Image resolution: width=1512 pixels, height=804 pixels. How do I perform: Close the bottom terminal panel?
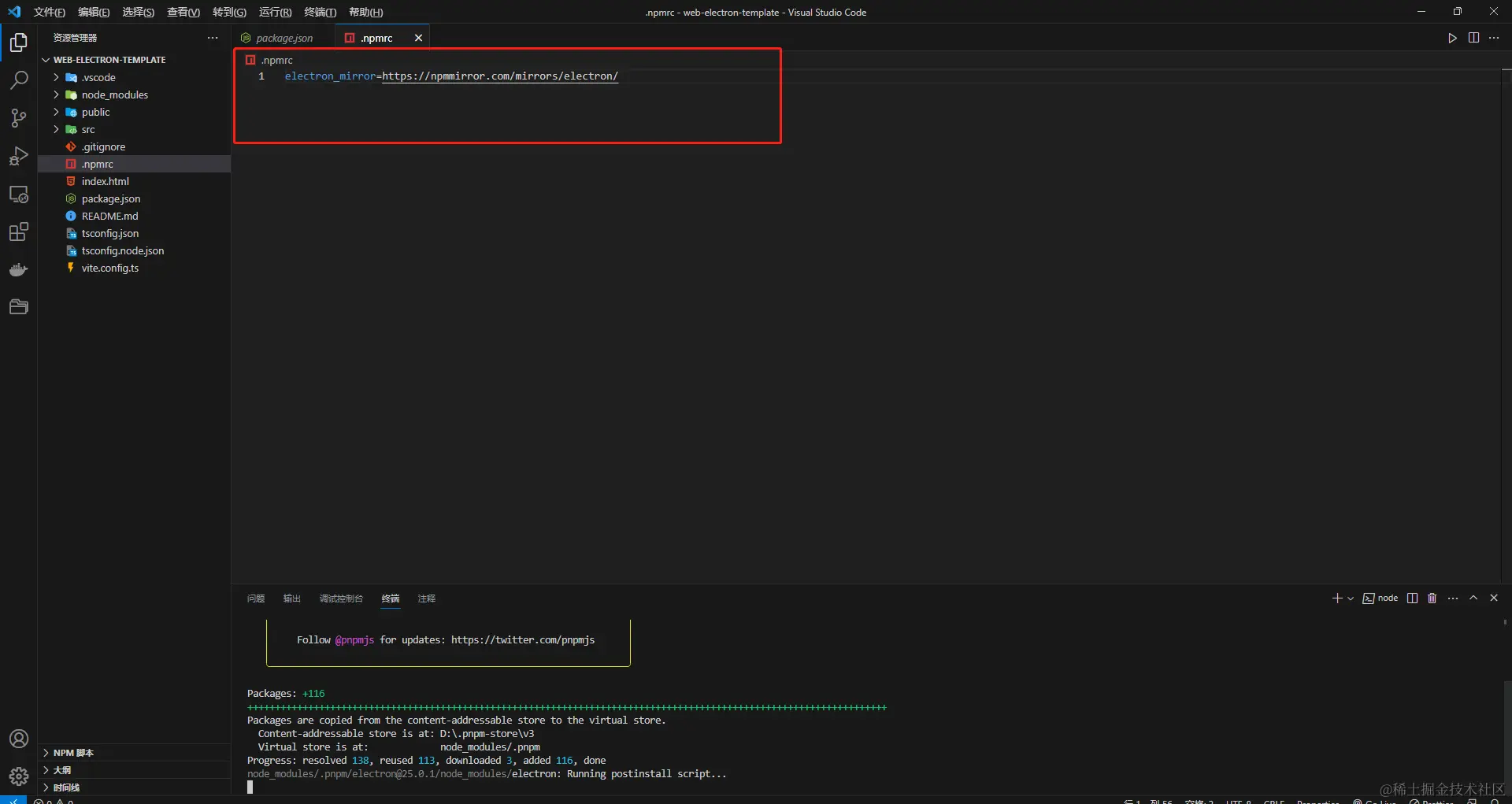[1494, 598]
